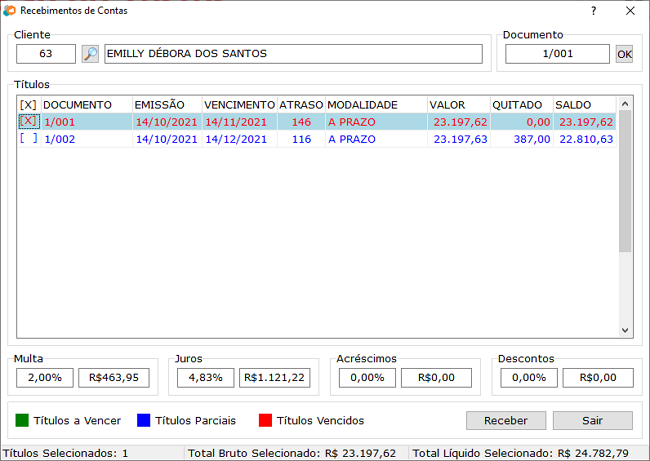Click the client name field EMILLY DÉBORA DOS SANTOS
The height and width of the screenshot is (461, 650).
point(293,54)
